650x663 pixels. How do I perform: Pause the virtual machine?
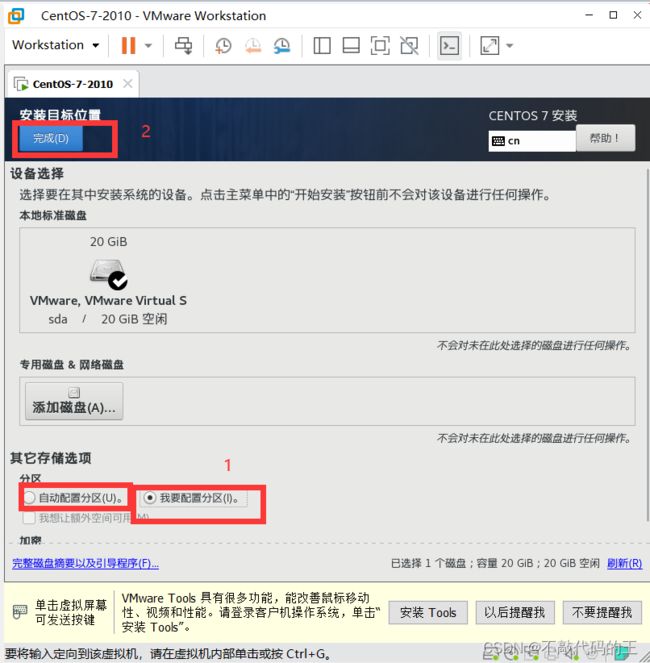128,45
